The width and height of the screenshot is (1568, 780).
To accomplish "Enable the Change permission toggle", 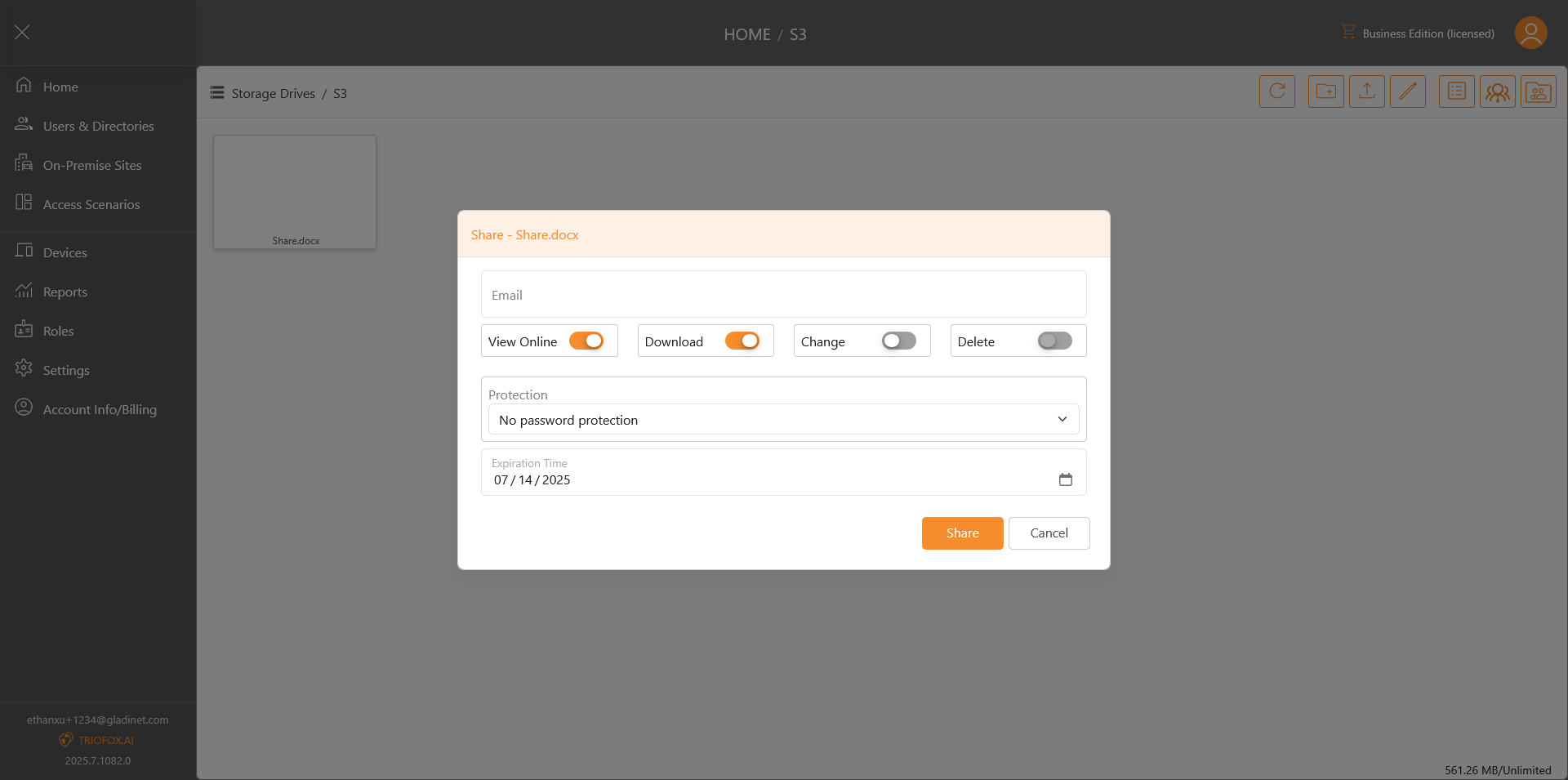I will click(899, 341).
